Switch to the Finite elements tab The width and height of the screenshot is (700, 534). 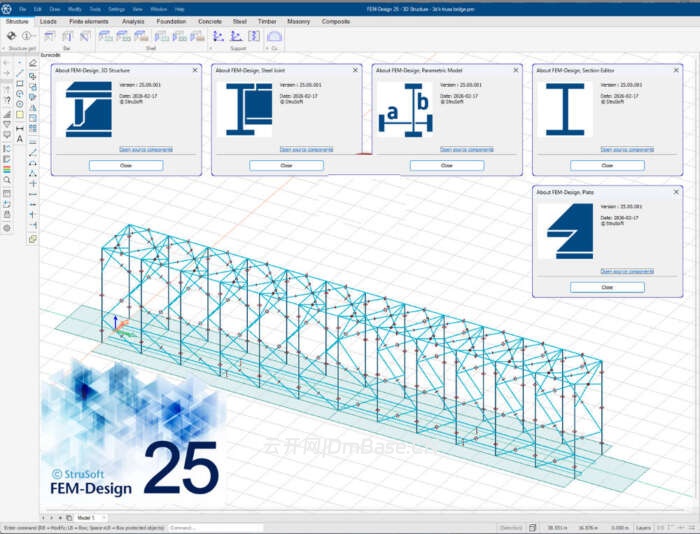(x=88, y=21)
